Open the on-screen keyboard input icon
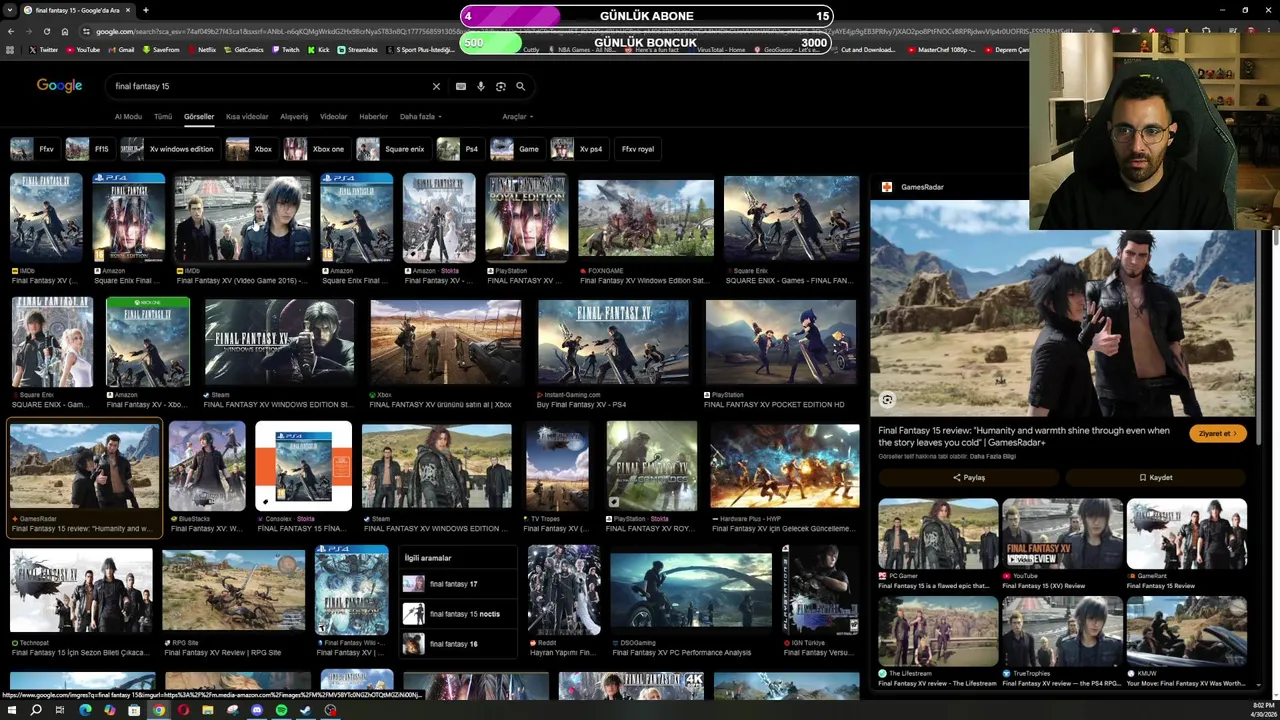Viewport: 1280px width, 720px height. click(460, 86)
